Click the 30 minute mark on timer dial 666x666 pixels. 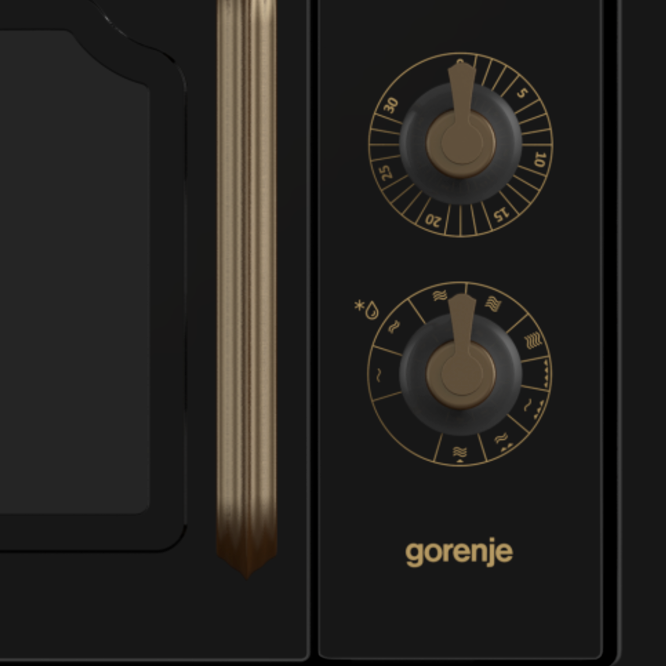[391, 105]
